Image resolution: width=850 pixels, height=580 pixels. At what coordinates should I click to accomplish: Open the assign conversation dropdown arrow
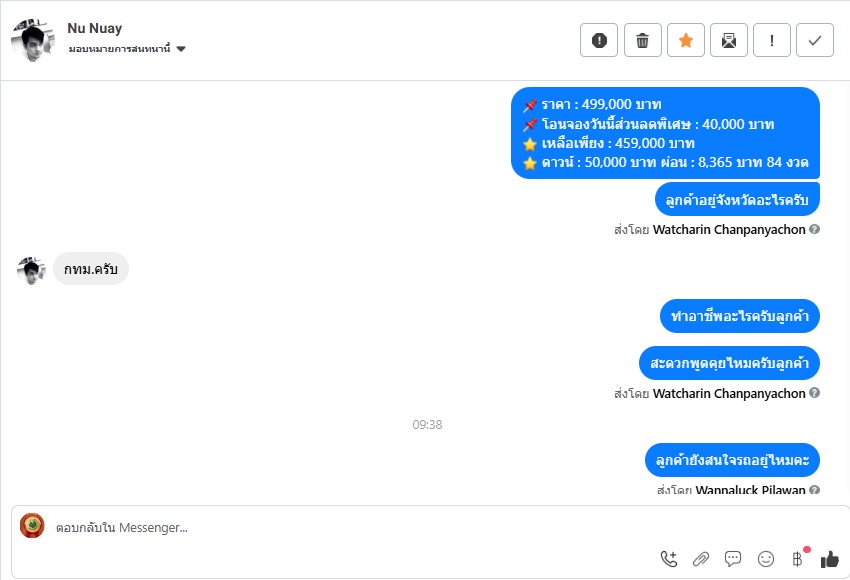(181, 49)
